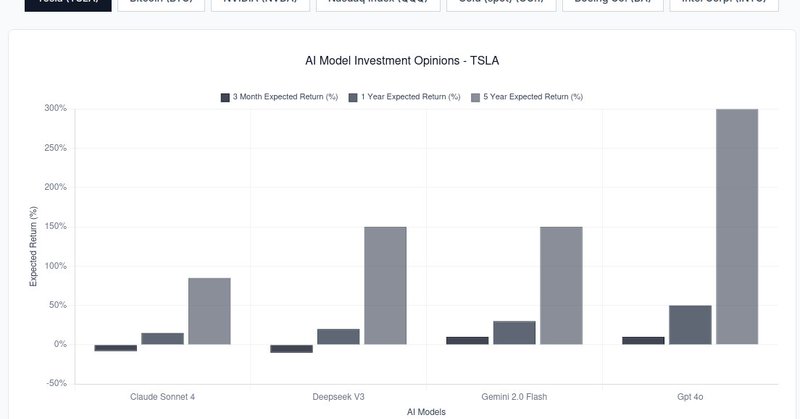Click the 'Deepseek V3' axis label
Screen dimensions: 800x419
[x=338, y=397]
